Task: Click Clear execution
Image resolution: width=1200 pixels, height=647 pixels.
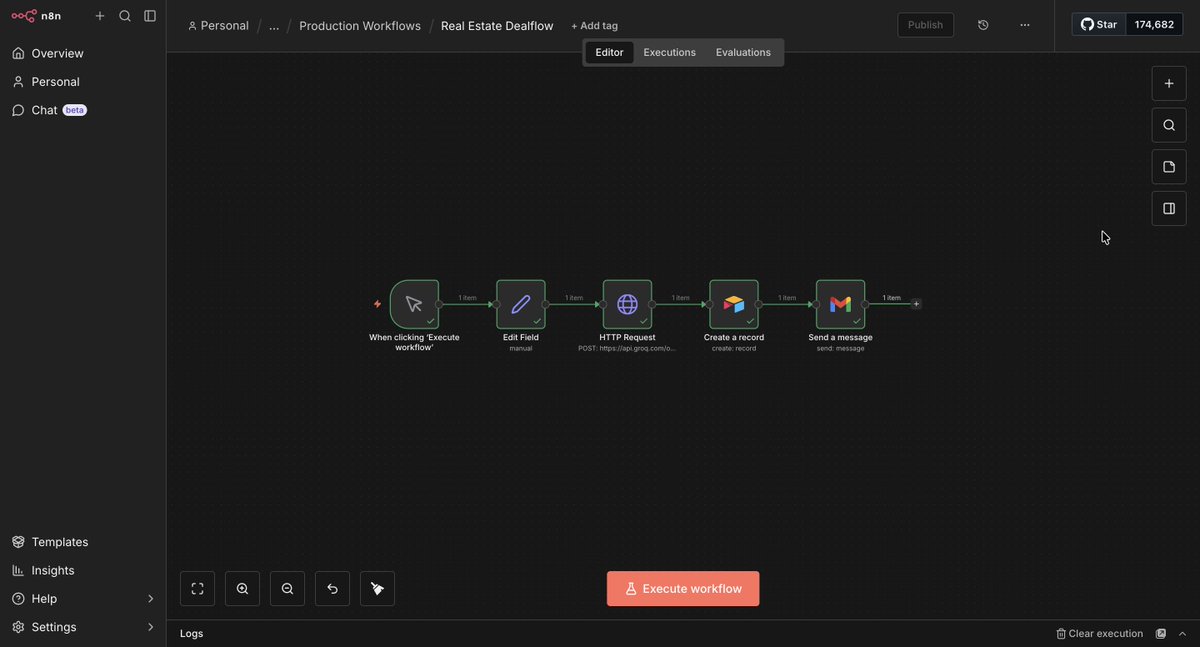Action: tap(1099, 634)
